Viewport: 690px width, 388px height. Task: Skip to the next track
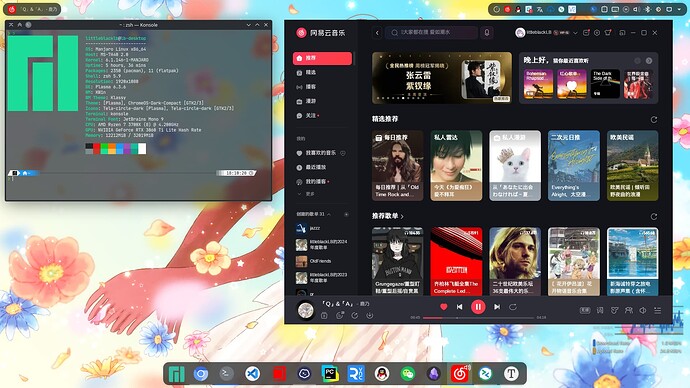point(497,307)
